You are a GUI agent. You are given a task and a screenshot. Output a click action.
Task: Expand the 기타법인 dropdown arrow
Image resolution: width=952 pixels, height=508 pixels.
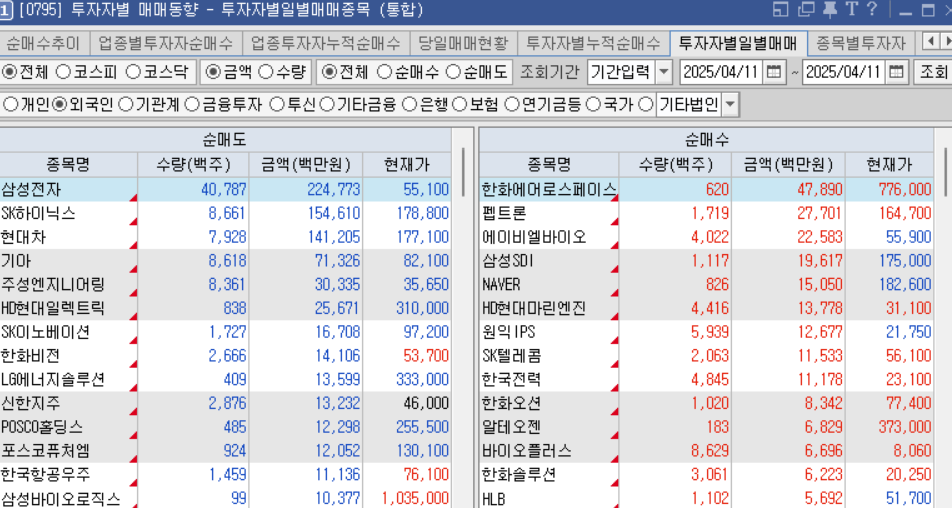click(x=730, y=104)
